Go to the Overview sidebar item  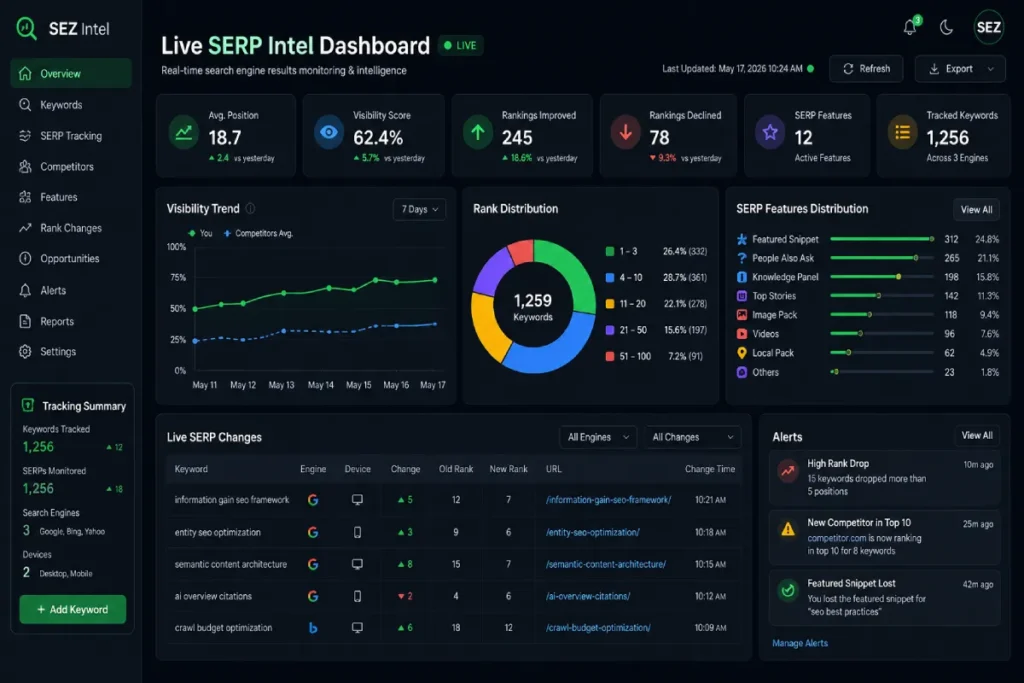coord(71,74)
